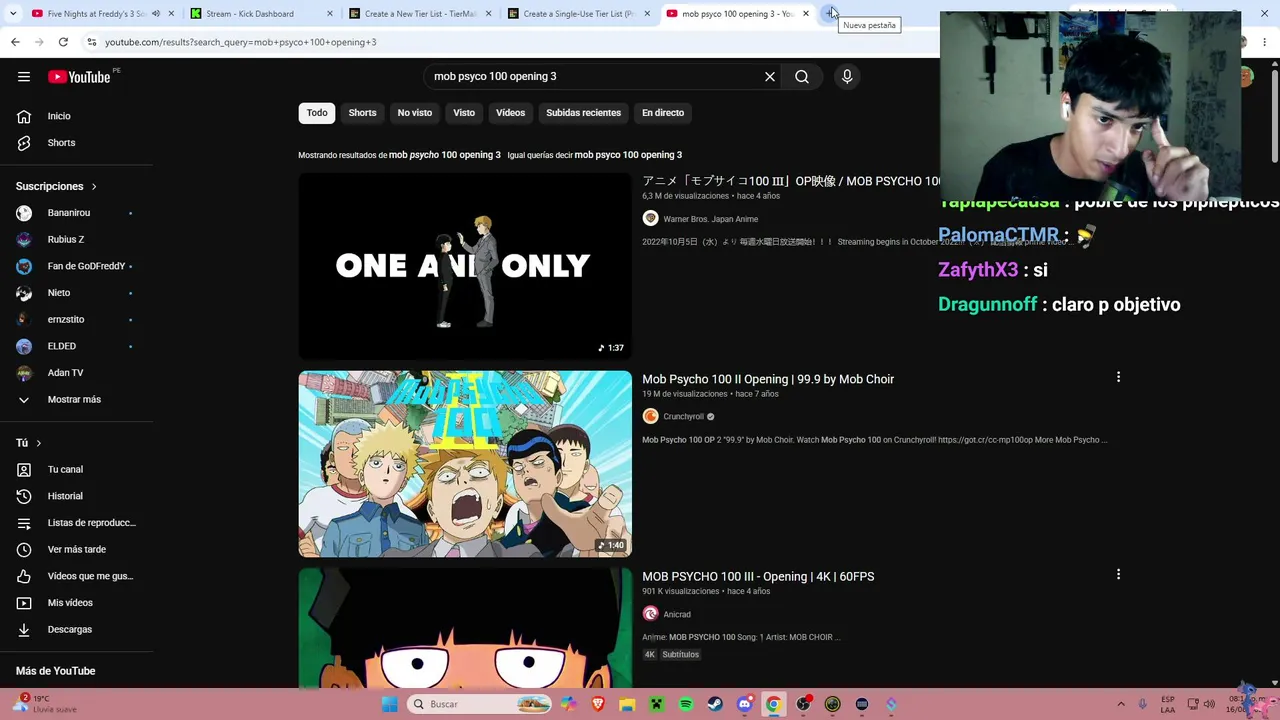This screenshot has height=720, width=1280.
Task: Filter results by No visto chip
Action: (x=415, y=113)
